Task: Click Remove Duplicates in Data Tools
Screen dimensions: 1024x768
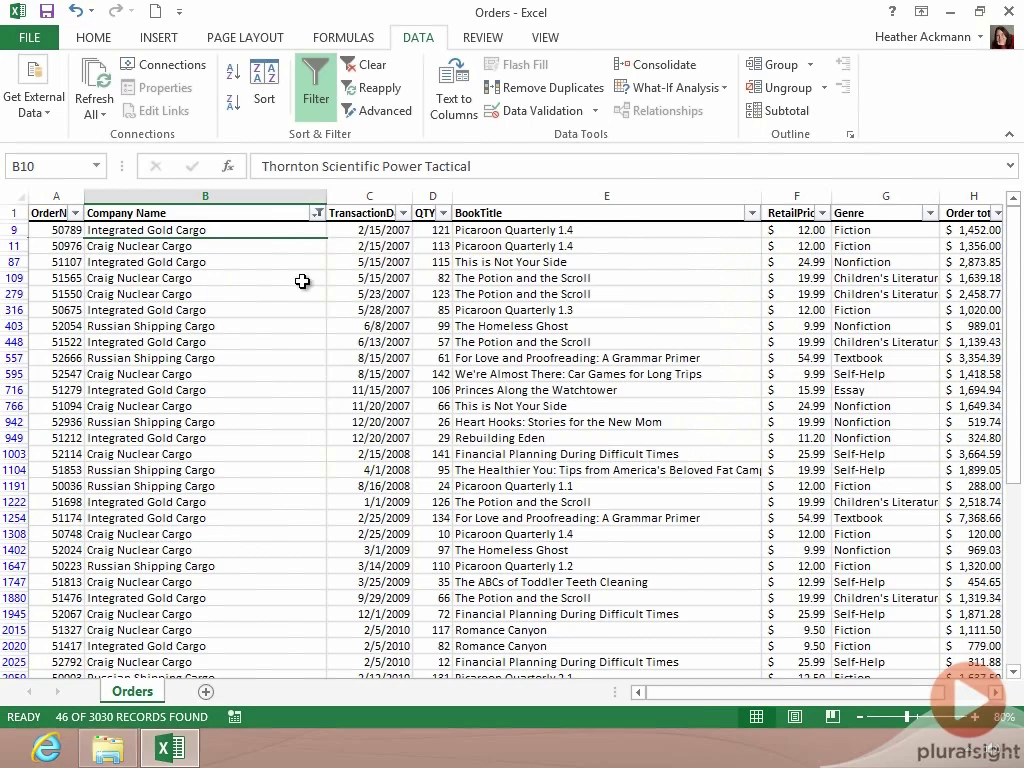Action: click(544, 88)
